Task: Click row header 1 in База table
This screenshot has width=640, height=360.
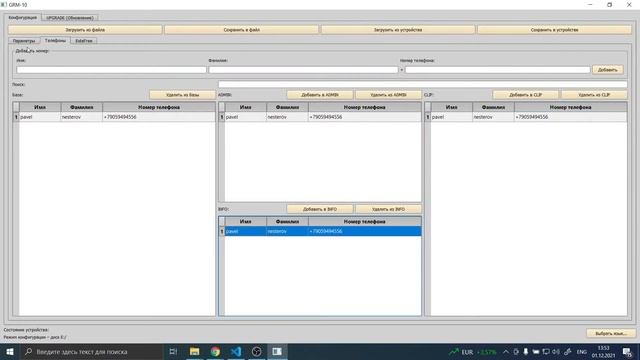Action: click(x=16, y=117)
